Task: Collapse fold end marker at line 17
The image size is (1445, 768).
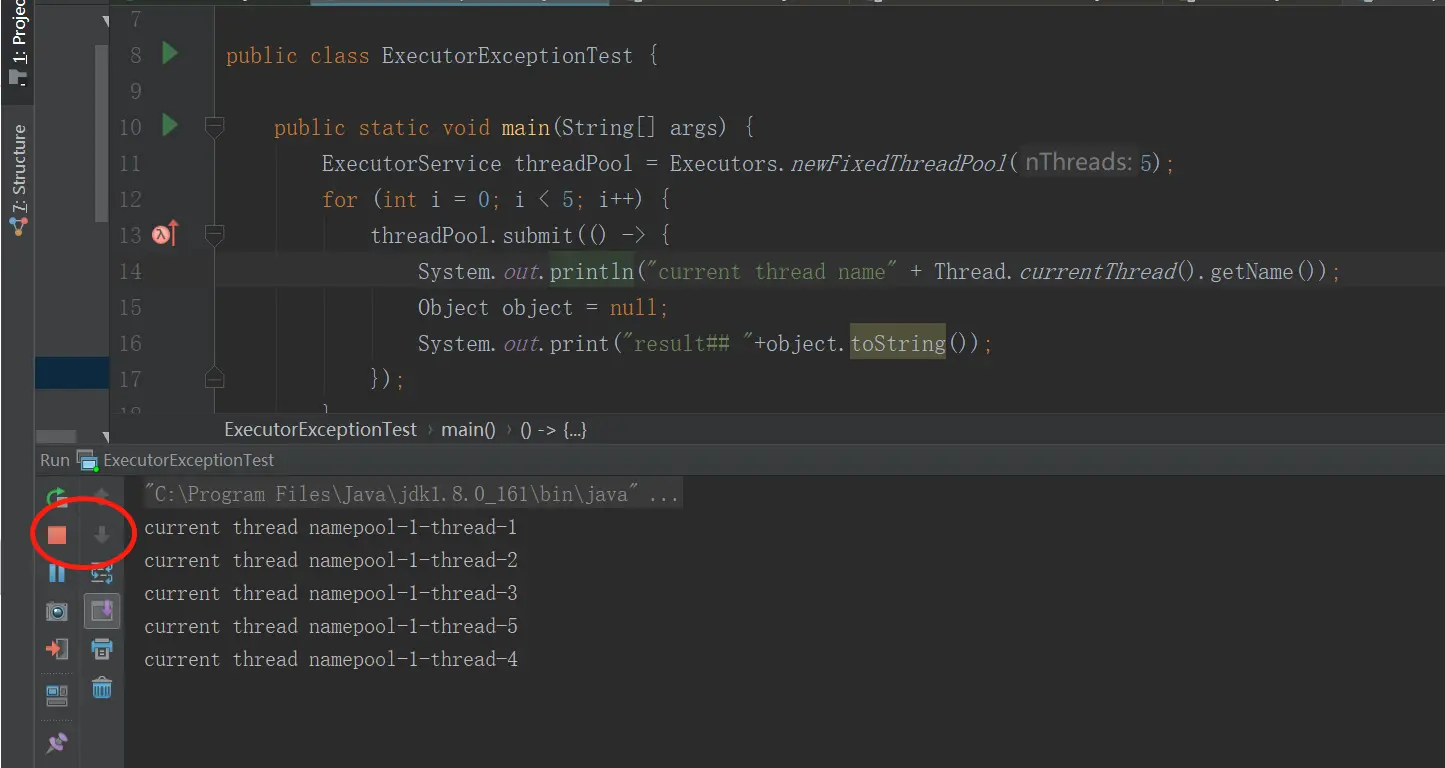Action: point(214,379)
